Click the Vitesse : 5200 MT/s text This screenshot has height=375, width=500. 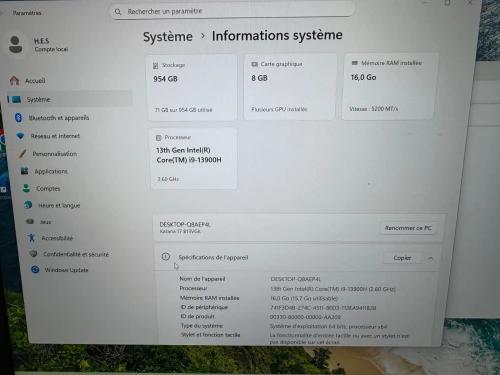(x=373, y=109)
